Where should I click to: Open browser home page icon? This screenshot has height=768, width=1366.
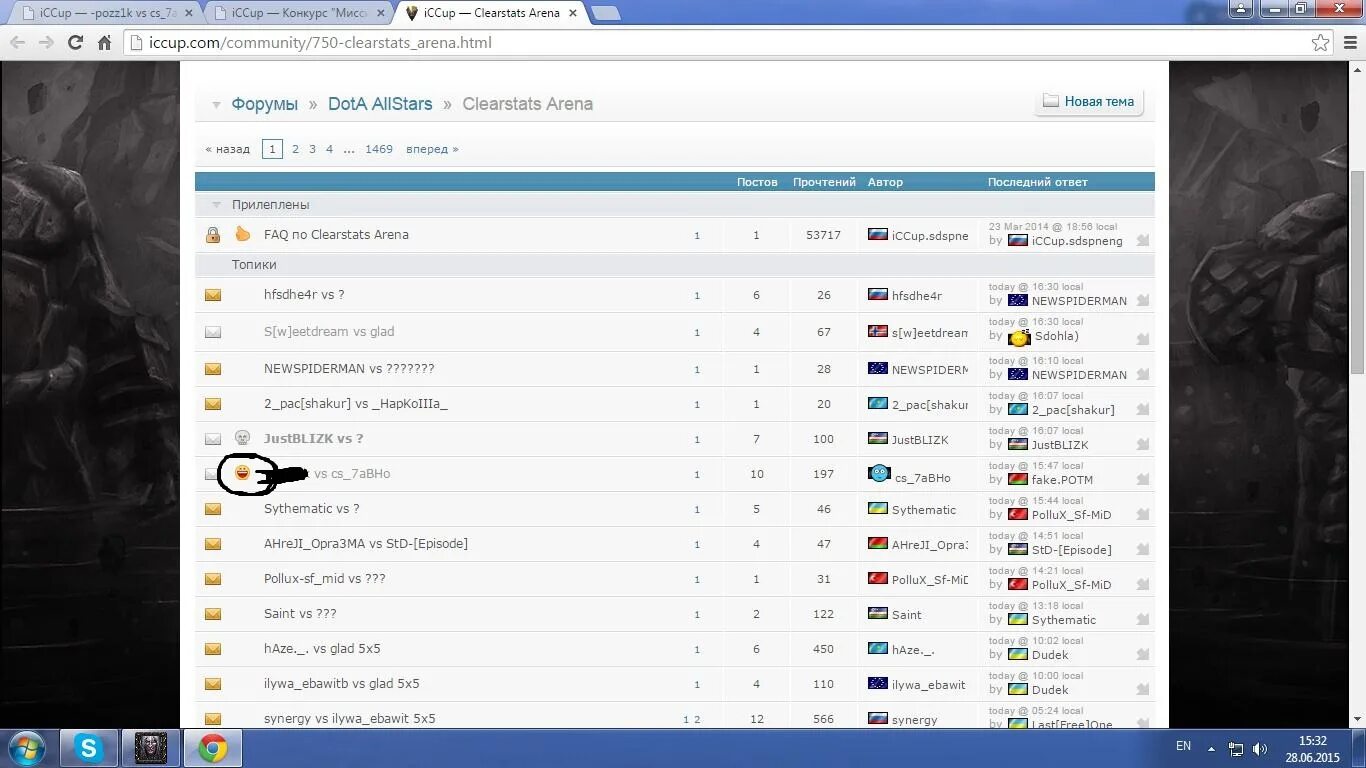click(104, 43)
